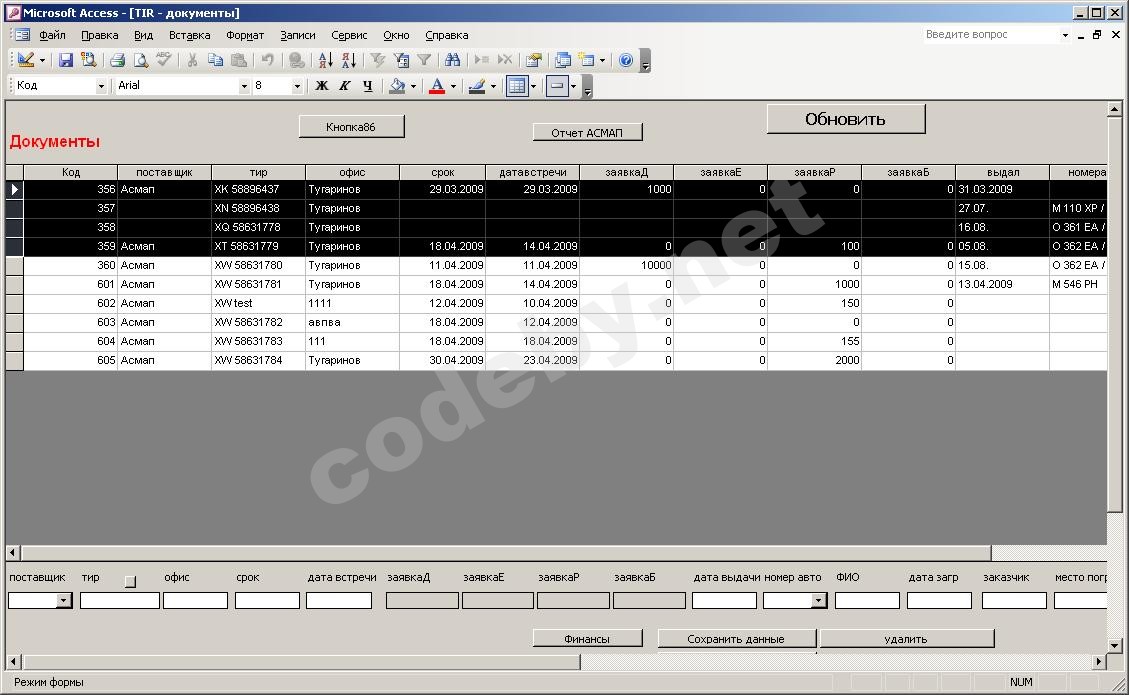Toggle underline Ч formatting
This screenshot has width=1129, height=695.
click(368, 86)
